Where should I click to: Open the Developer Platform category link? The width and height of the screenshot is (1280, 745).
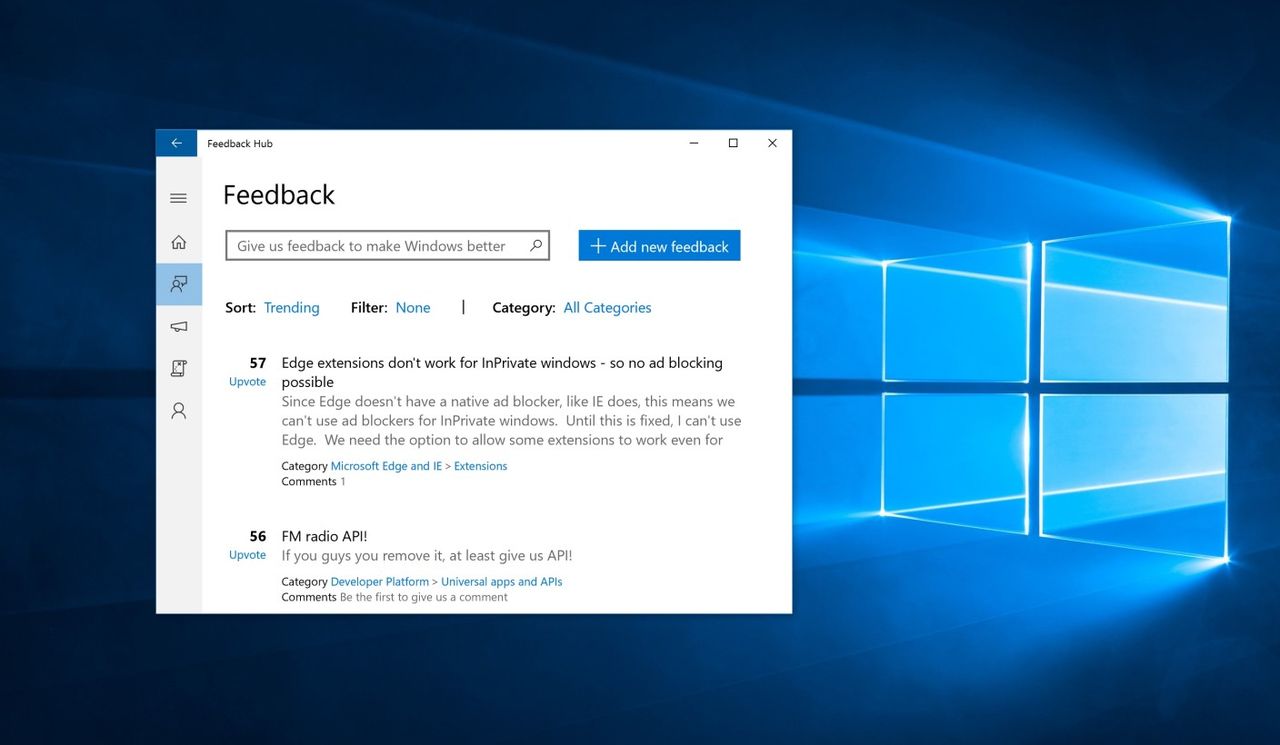pos(379,581)
